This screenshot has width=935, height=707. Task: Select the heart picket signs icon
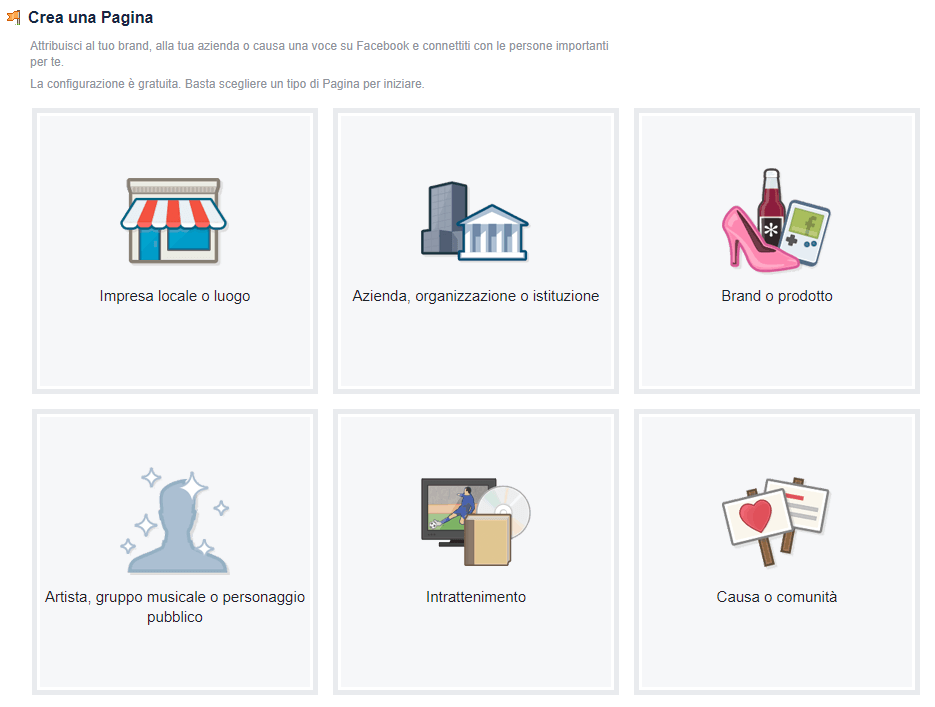775,522
